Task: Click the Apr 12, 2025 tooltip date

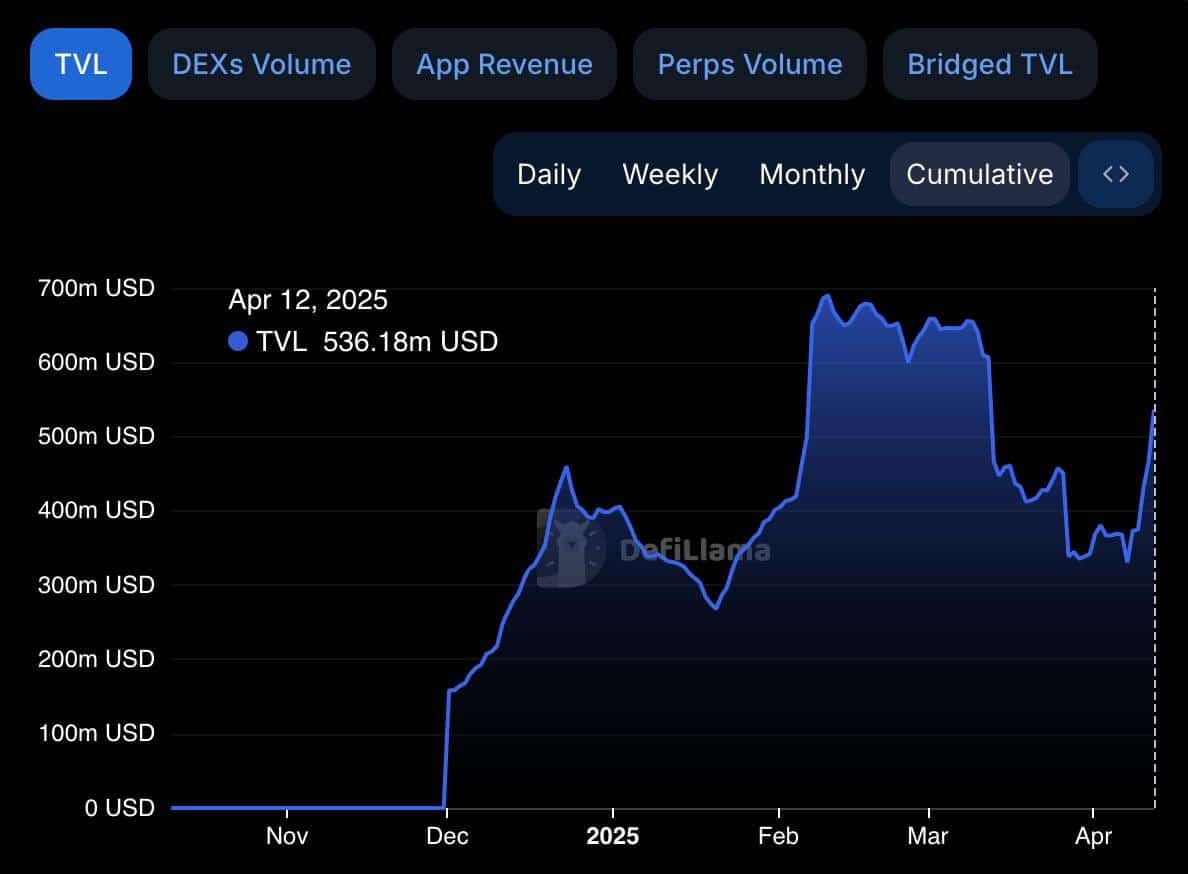Action: [x=308, y=300]
